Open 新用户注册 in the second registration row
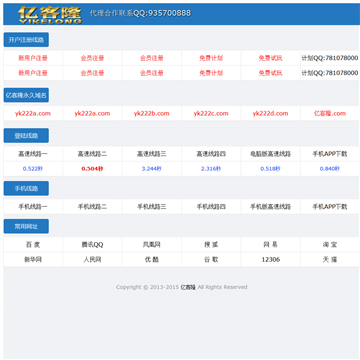Viewport: 360px width, 360px height. pyautogui.click(x=33, y=73)
